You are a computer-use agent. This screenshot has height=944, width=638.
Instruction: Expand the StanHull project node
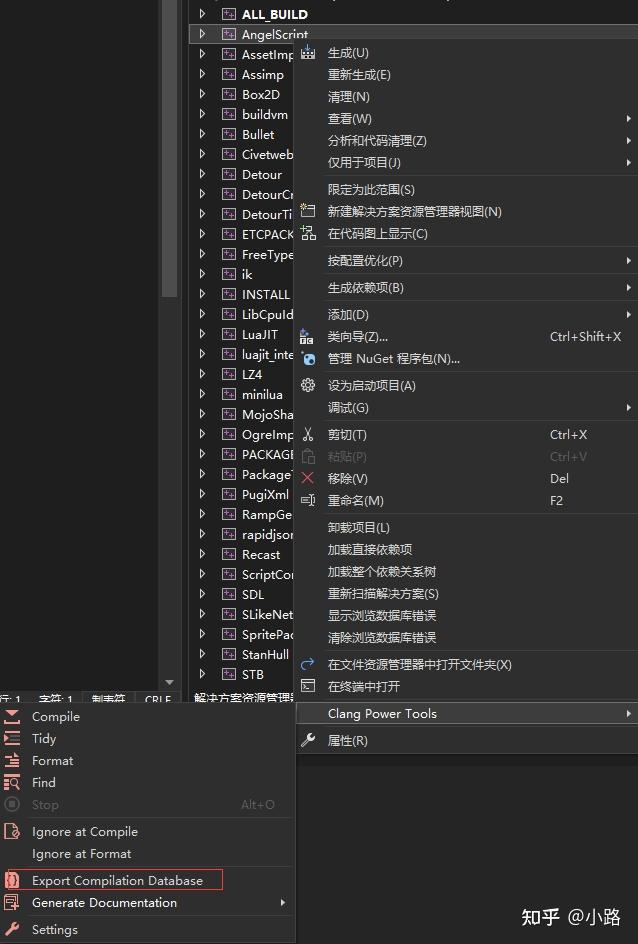(x=202, y=654)
